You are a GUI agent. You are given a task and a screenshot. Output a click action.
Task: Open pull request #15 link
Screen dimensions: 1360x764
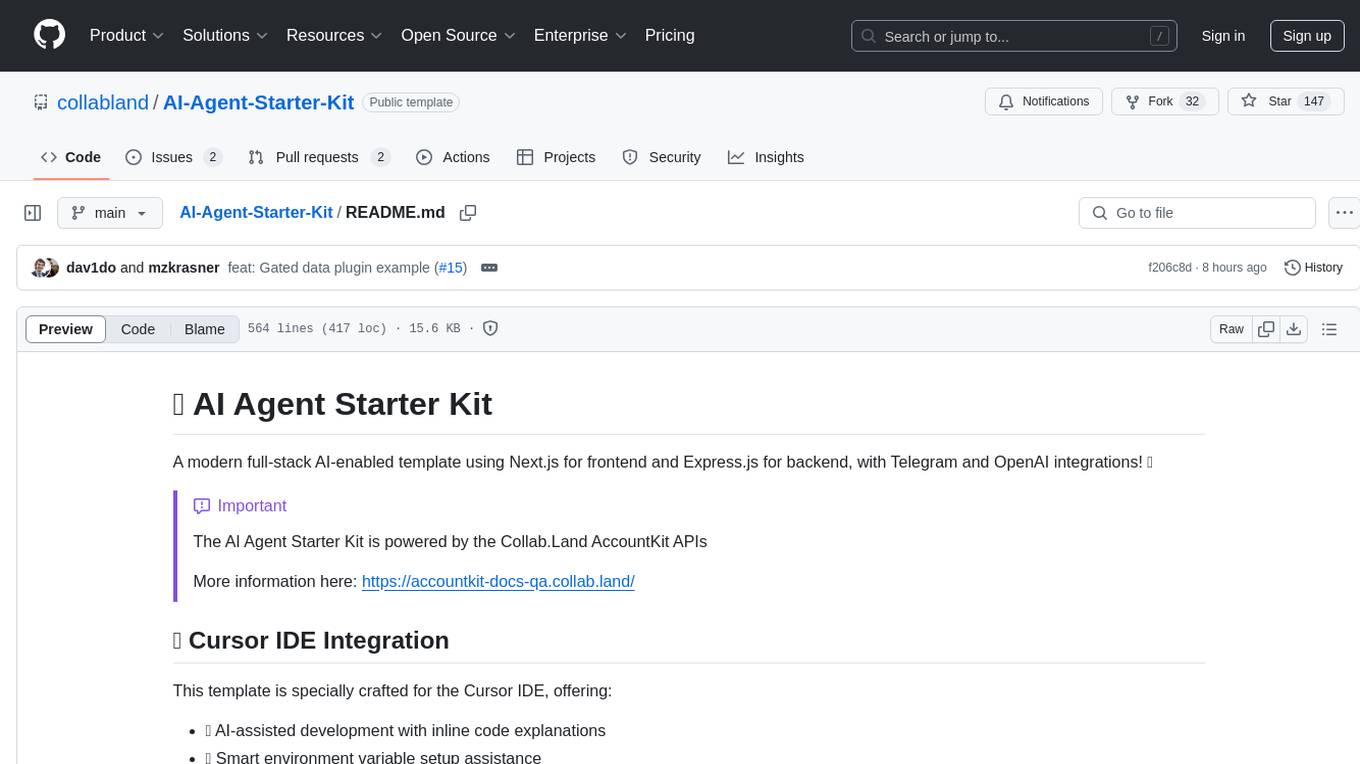pos(452,268)
